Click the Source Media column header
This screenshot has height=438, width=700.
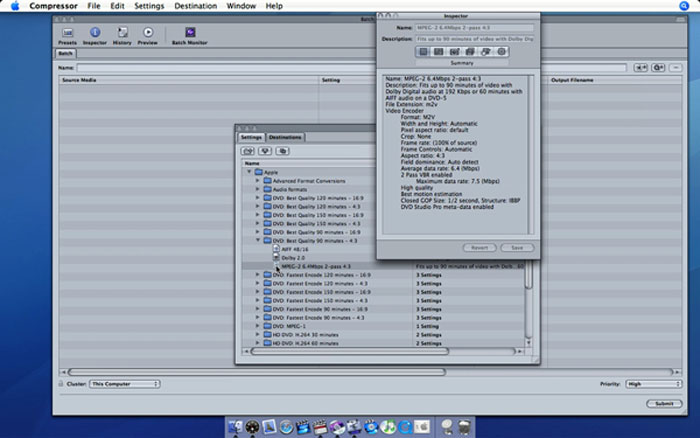pyautogui.click(x=189, y=80)
